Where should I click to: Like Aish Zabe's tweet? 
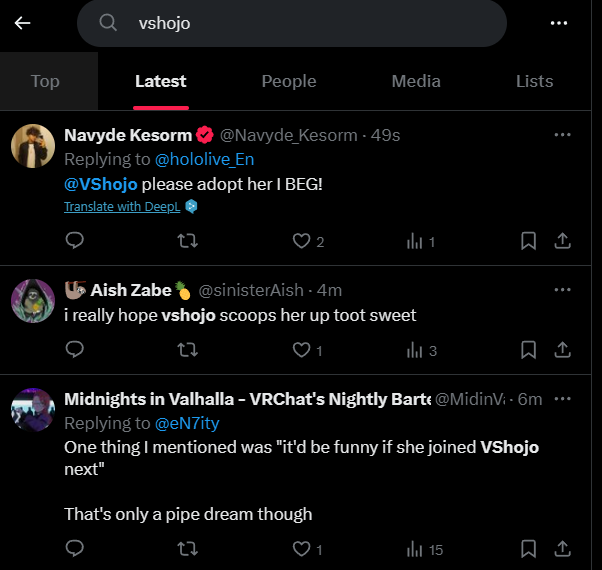(x=301, y=350)
